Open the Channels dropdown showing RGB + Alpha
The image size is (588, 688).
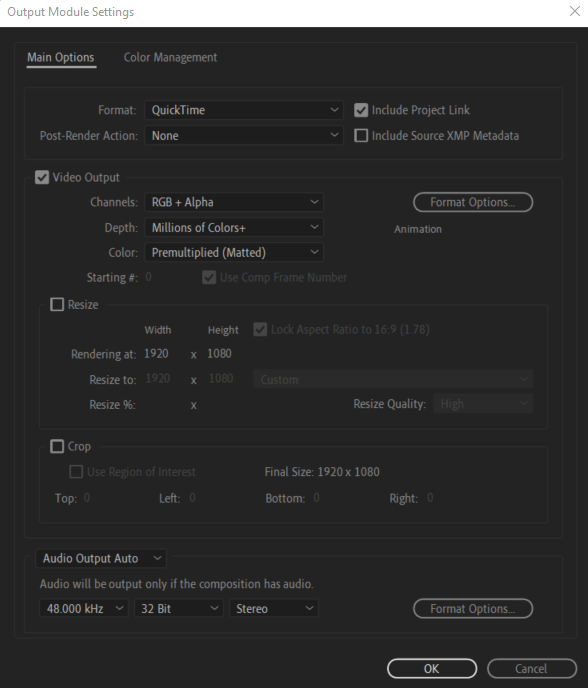(x=234, y=202)
